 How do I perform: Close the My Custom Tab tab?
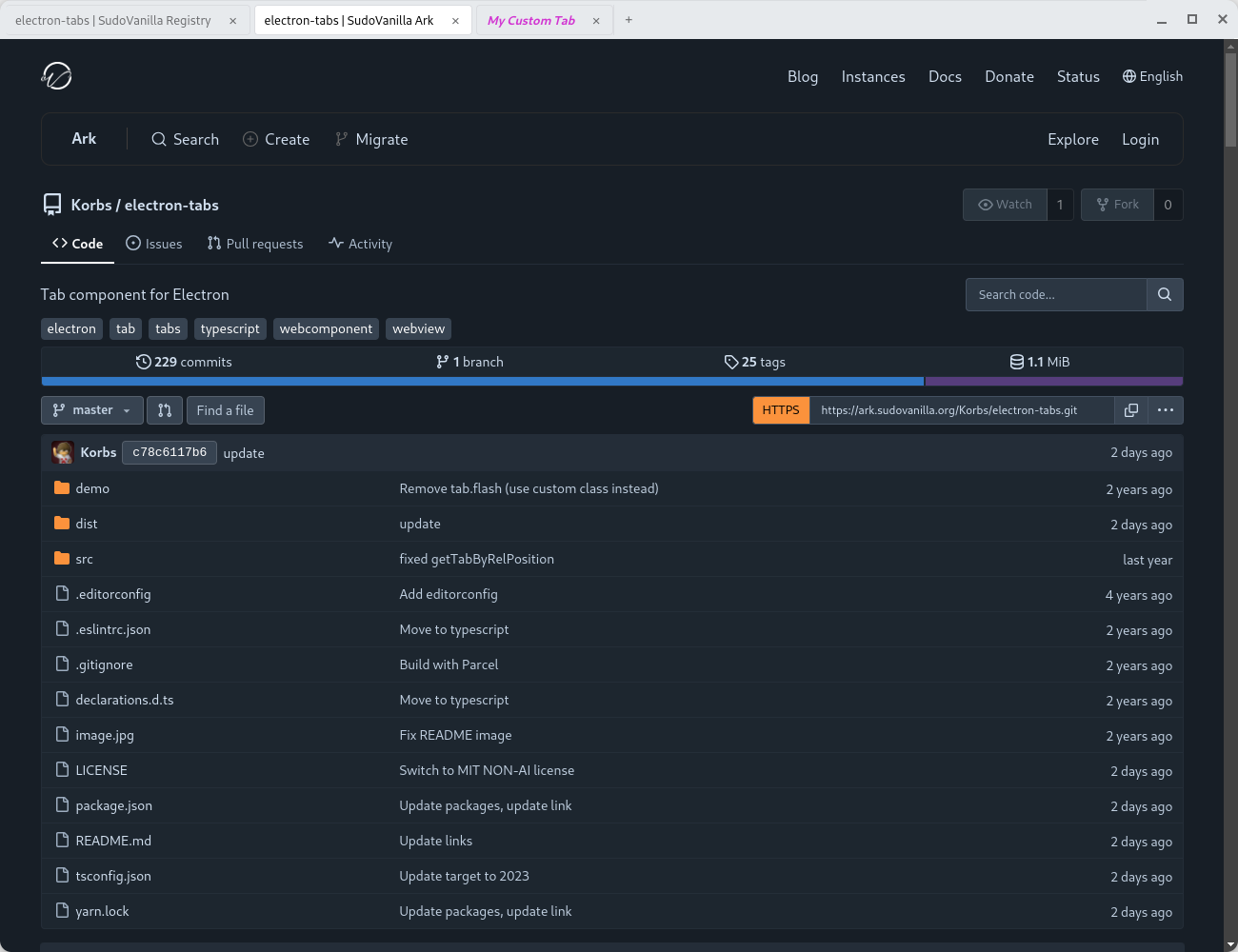pos(596,21)
